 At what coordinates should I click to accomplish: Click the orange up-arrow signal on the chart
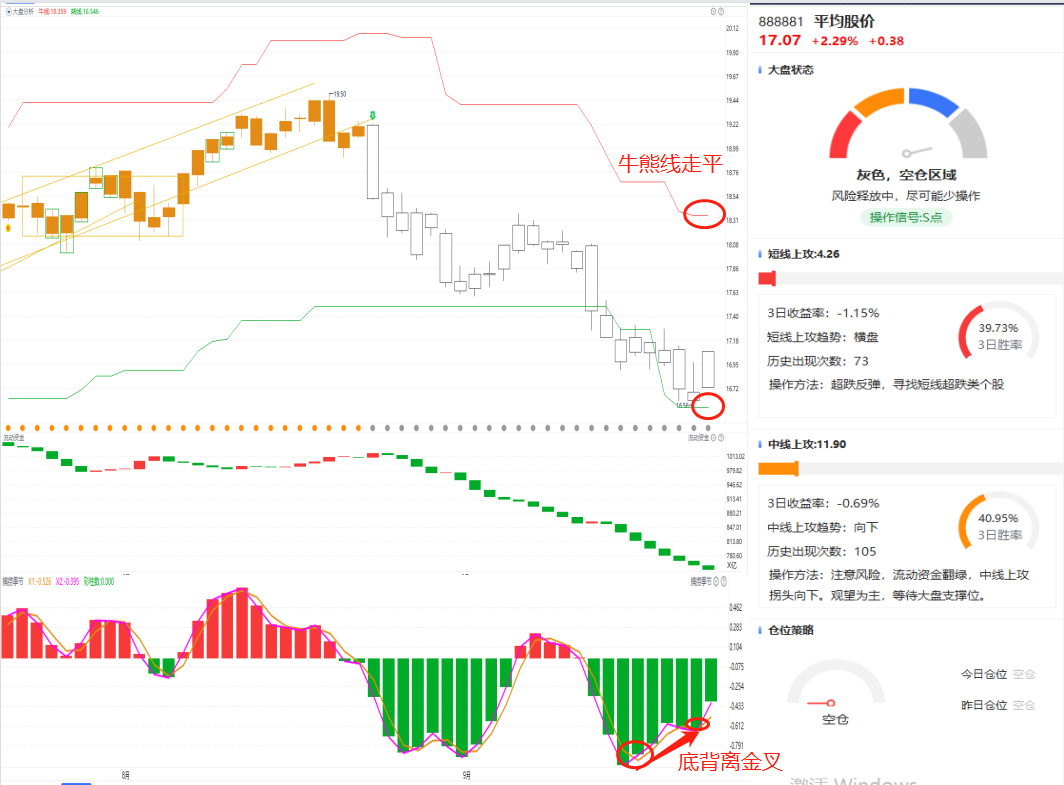pos(8,228)
